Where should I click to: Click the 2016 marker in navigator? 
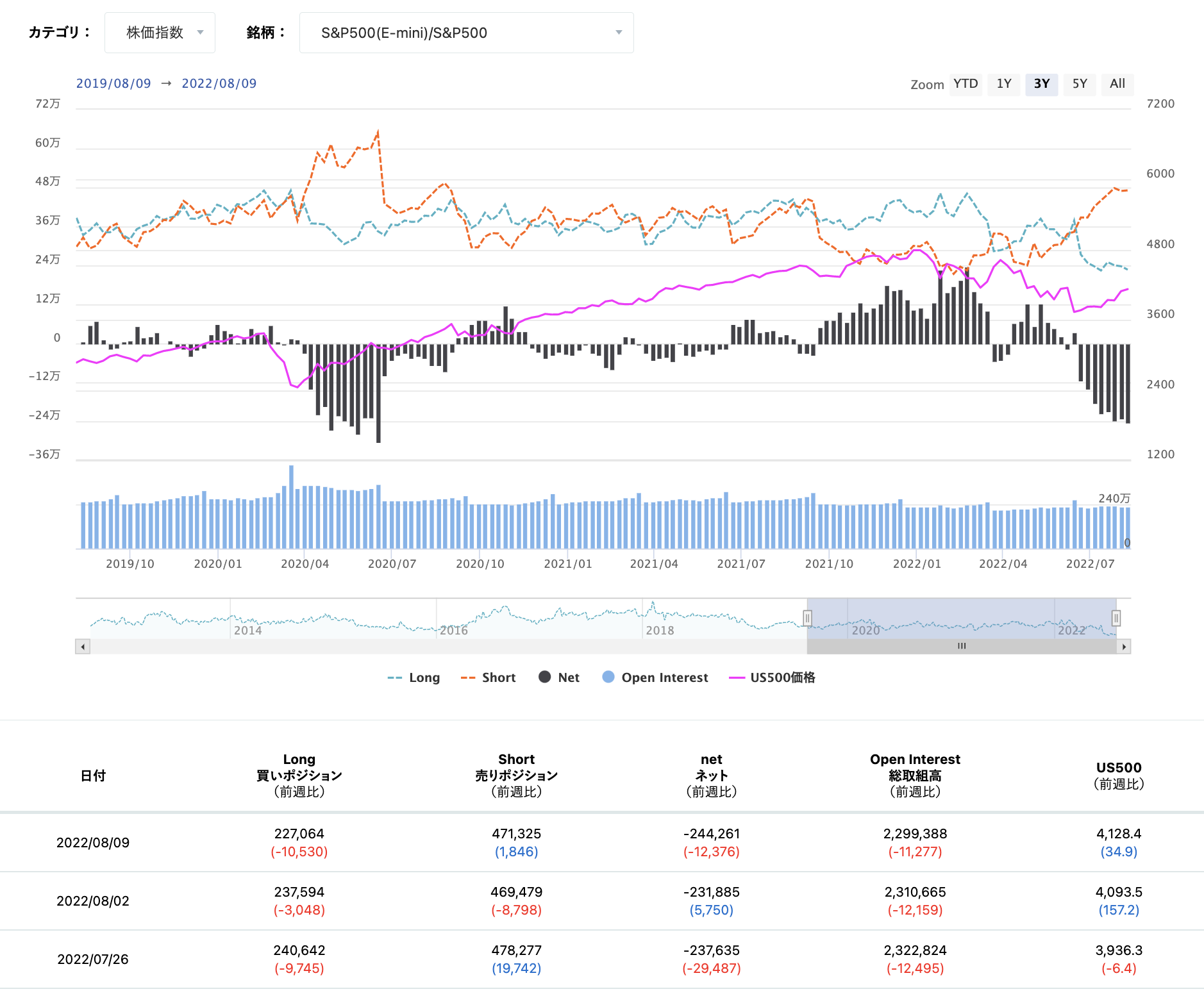454,631
